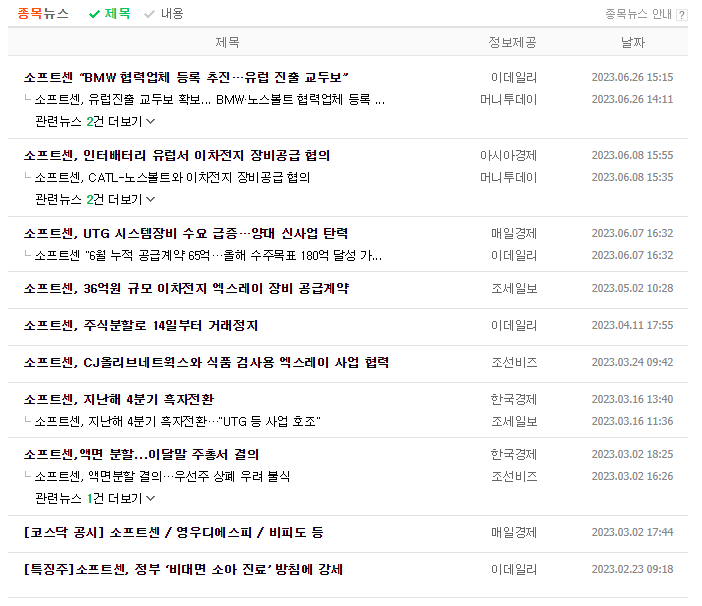
Task: Click date 2023.05.02 10:28
Action: [x=632, y=288]
